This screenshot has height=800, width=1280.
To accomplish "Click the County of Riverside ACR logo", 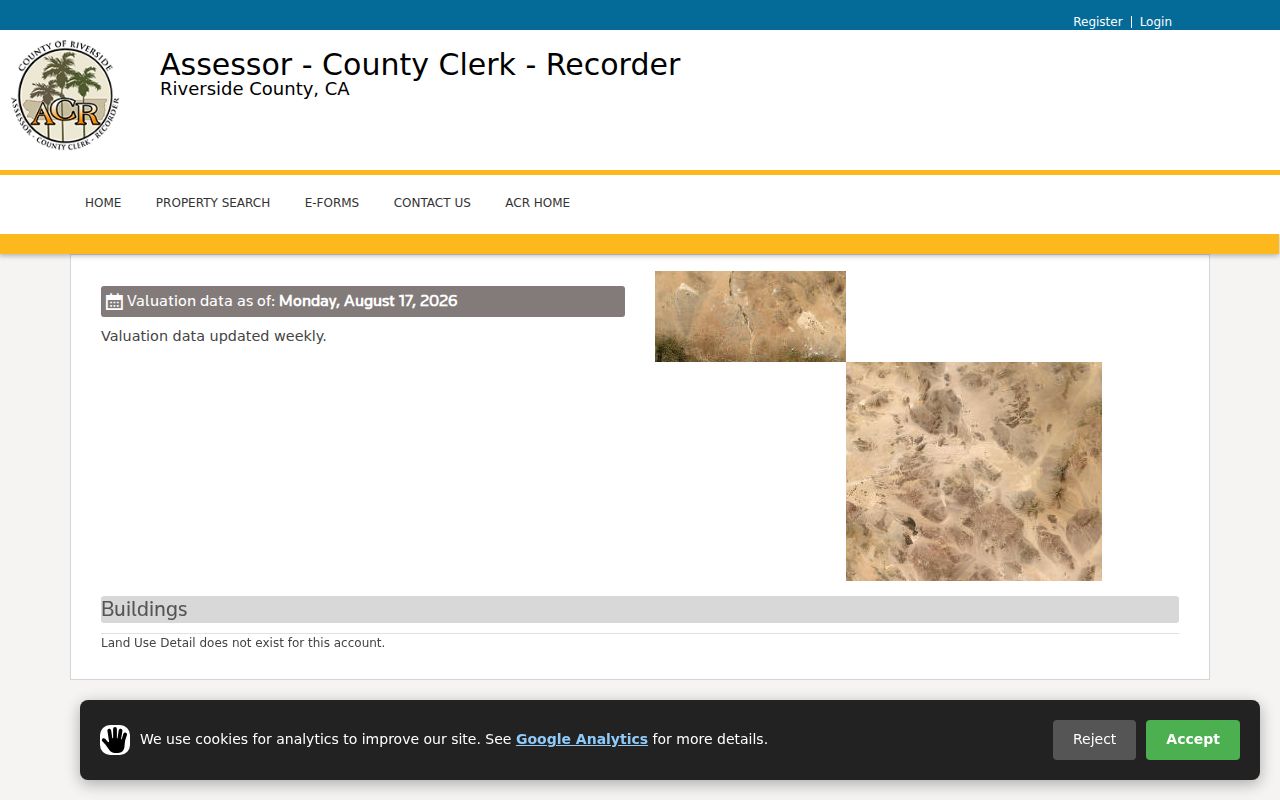I will point(65,95).
